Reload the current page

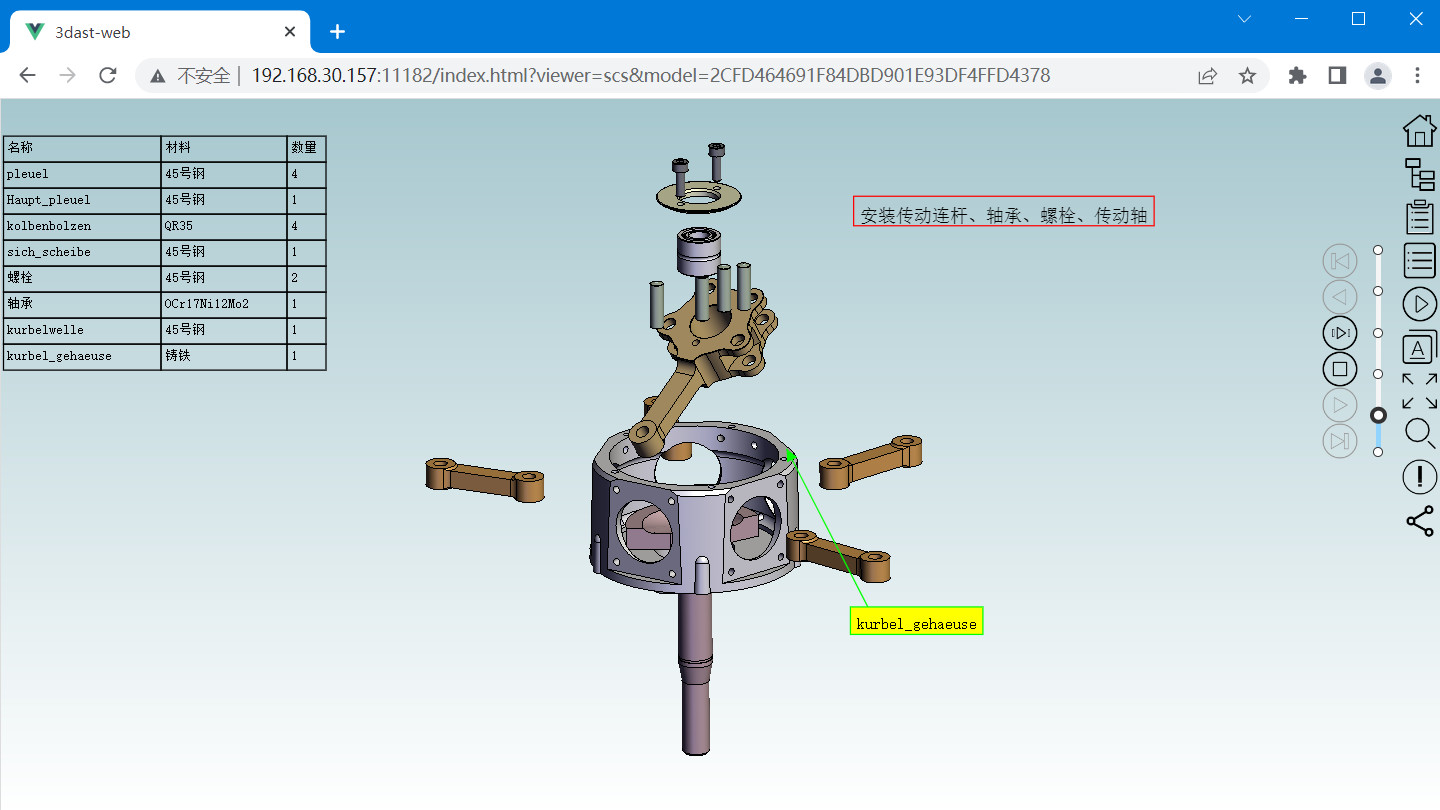click(107, 75)
